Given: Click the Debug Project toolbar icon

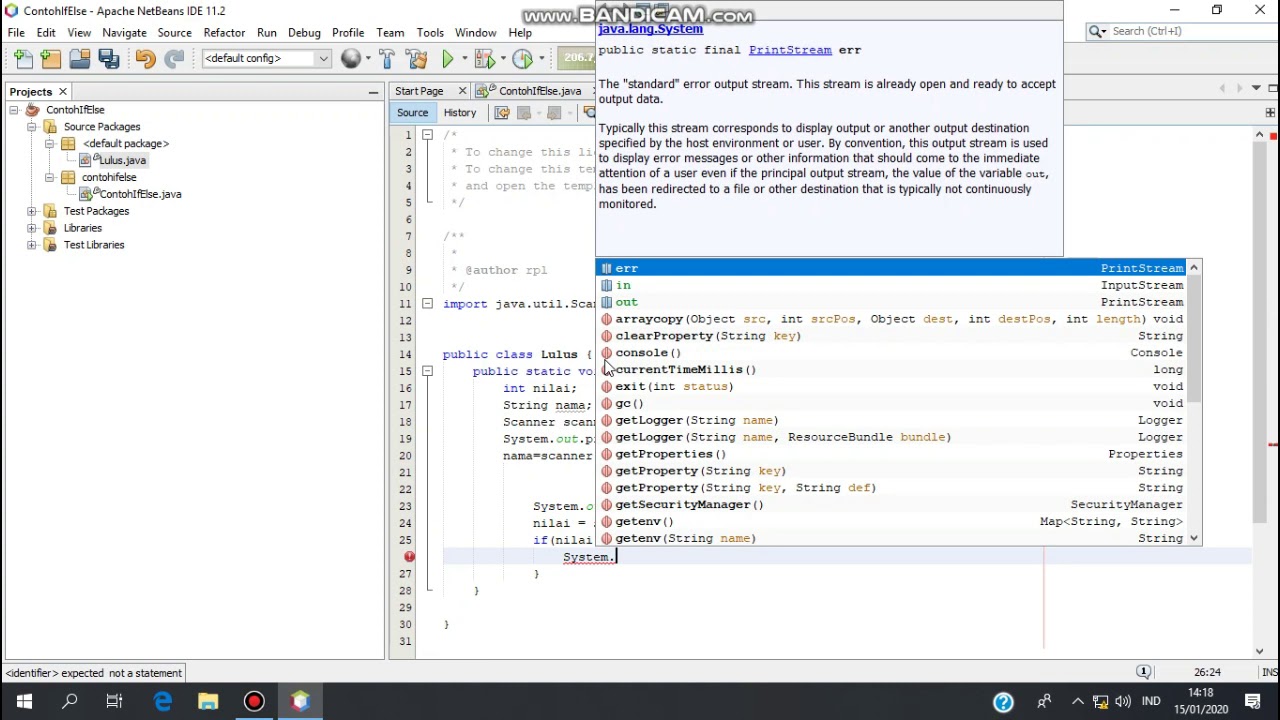Looking at the screenshot, I should [484, 59].
